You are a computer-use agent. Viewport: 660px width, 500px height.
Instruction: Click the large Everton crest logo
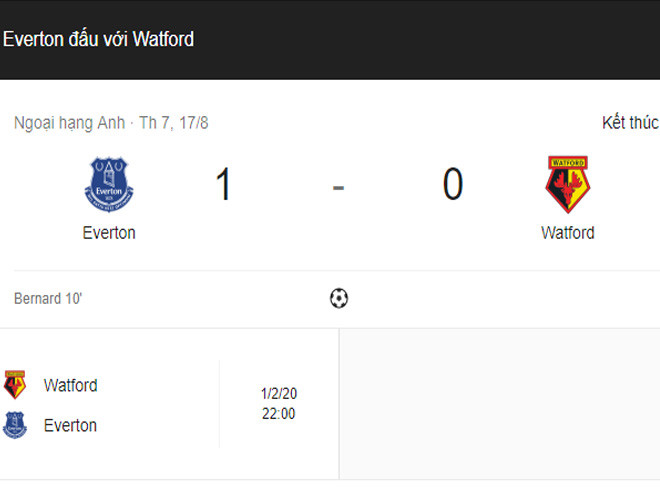[x=109, y=184]
